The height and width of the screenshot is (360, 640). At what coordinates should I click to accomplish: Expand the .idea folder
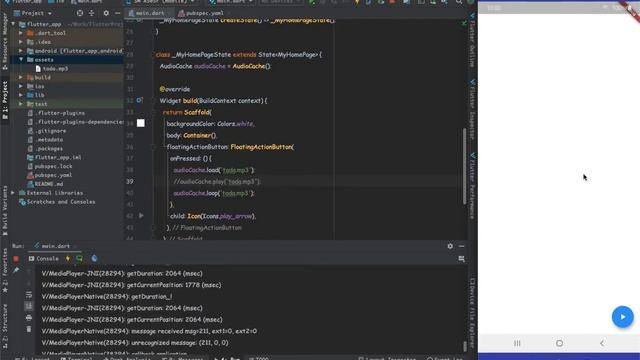click(21, 42)
